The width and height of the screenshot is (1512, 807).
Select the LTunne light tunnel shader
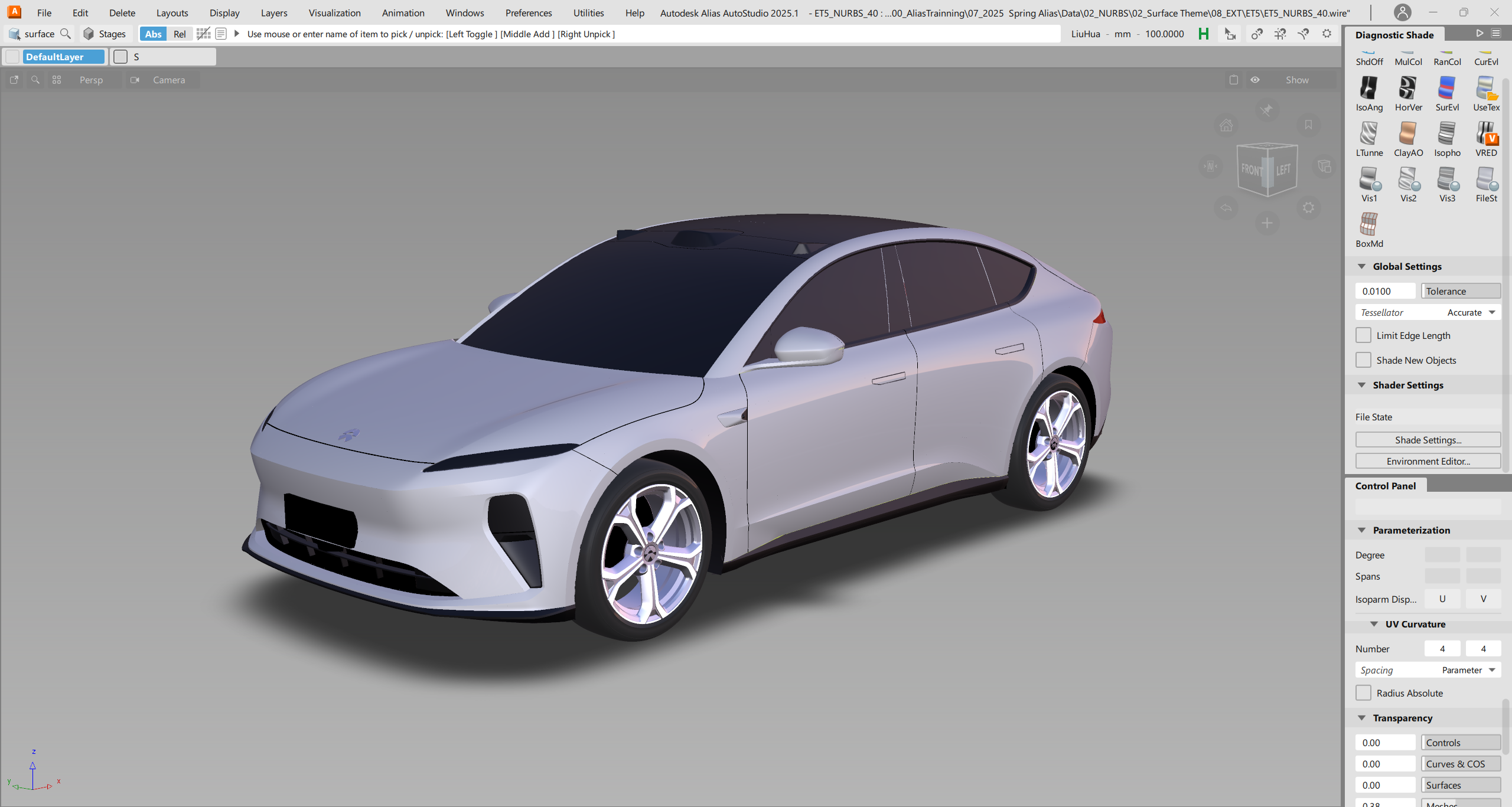(1368, 134)
